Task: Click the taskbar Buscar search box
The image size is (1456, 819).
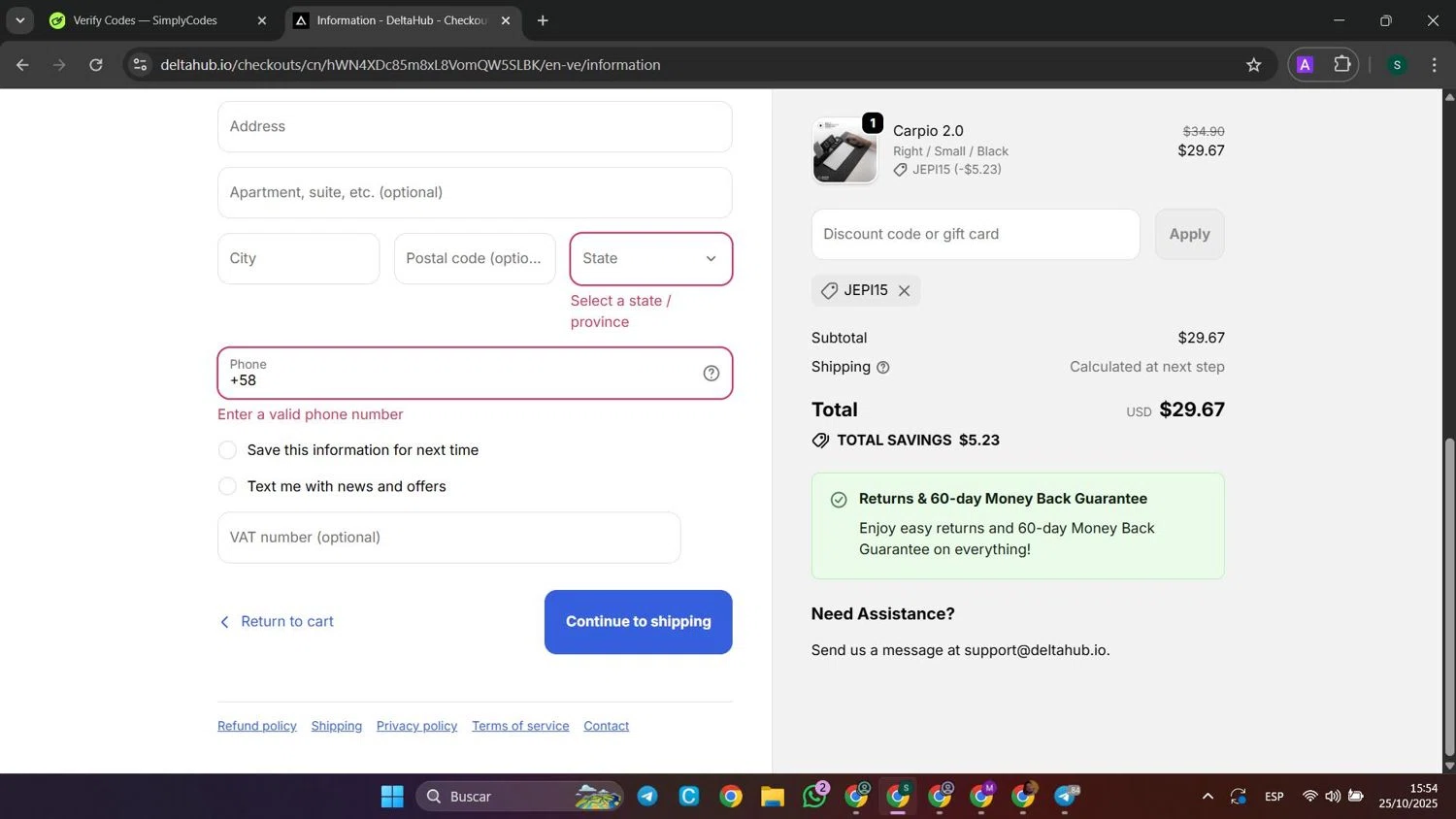Action: pyautogui.click(x=520, y=797)
